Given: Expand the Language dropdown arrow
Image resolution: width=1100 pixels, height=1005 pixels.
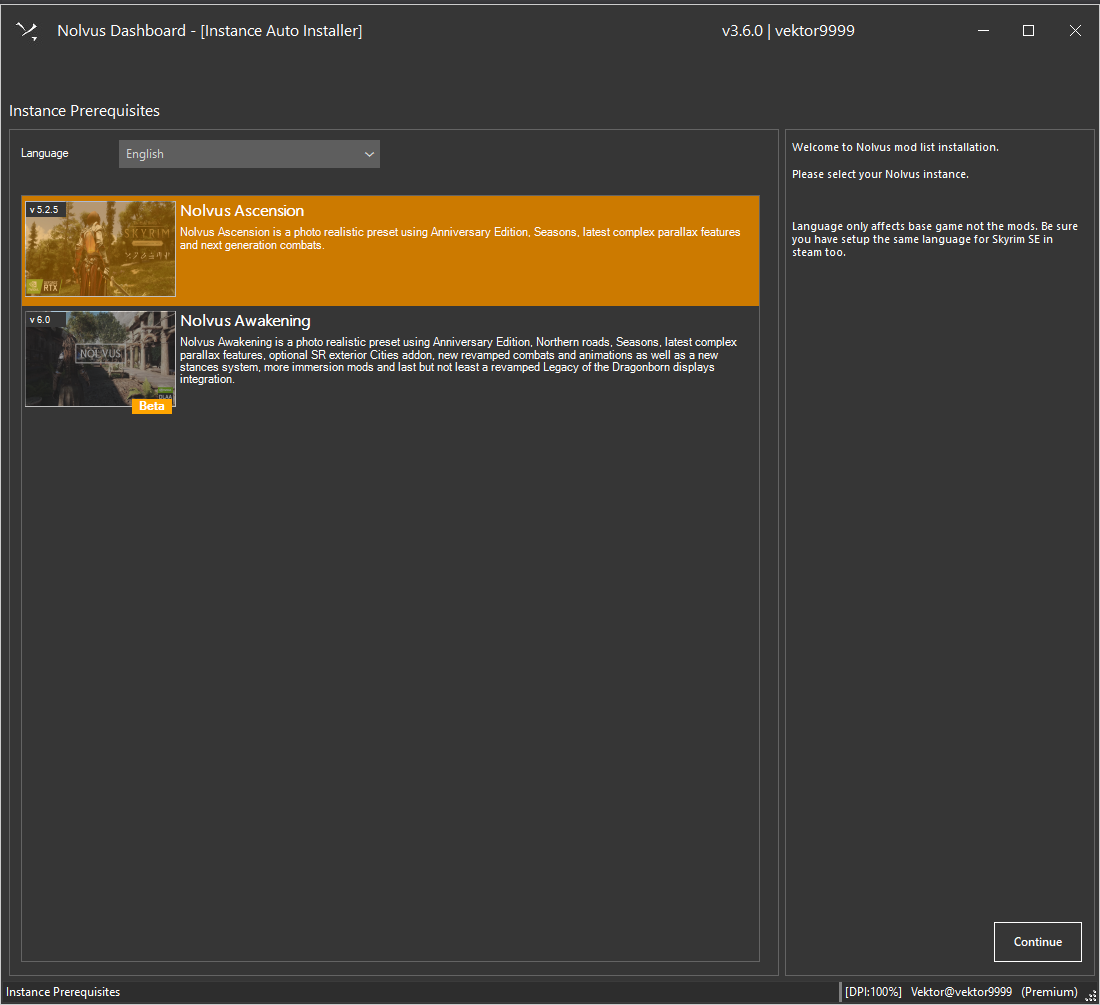Looking at the screenshot, I should [x=369, y=154].
